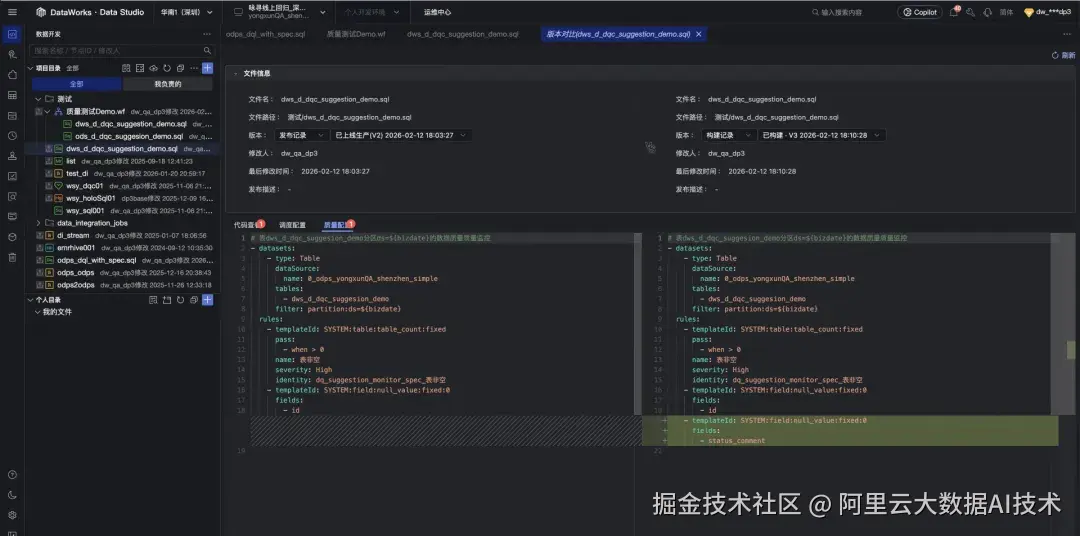Collapse the 质量测试Demo.wf workflow node
This screenshot has height=536, width=1080.
click(48, 112)
